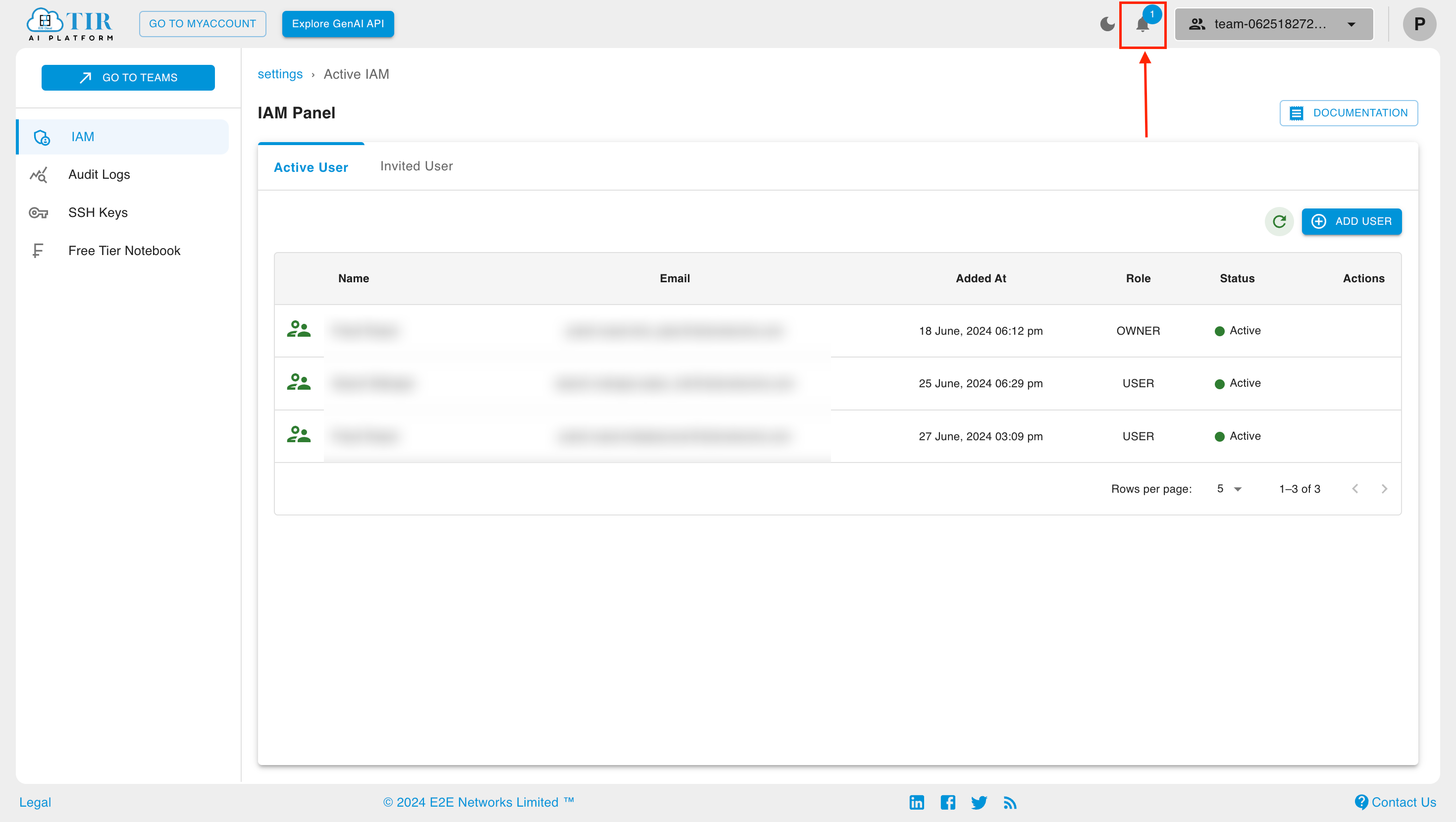1456x822 pixels.
Task: Click the IAM Panel heading
Action: (296, 113)
